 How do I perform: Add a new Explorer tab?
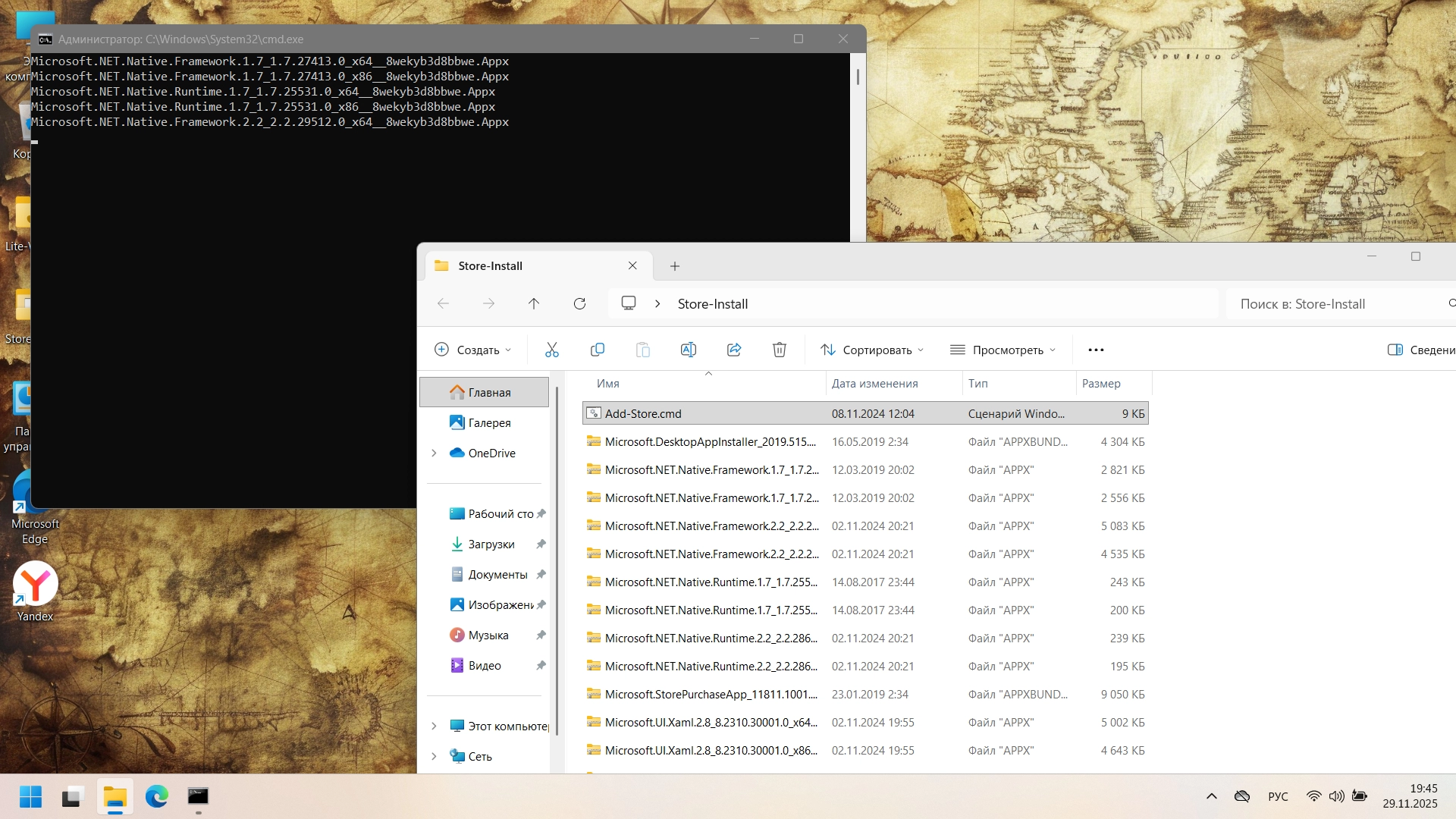(675, 266)
